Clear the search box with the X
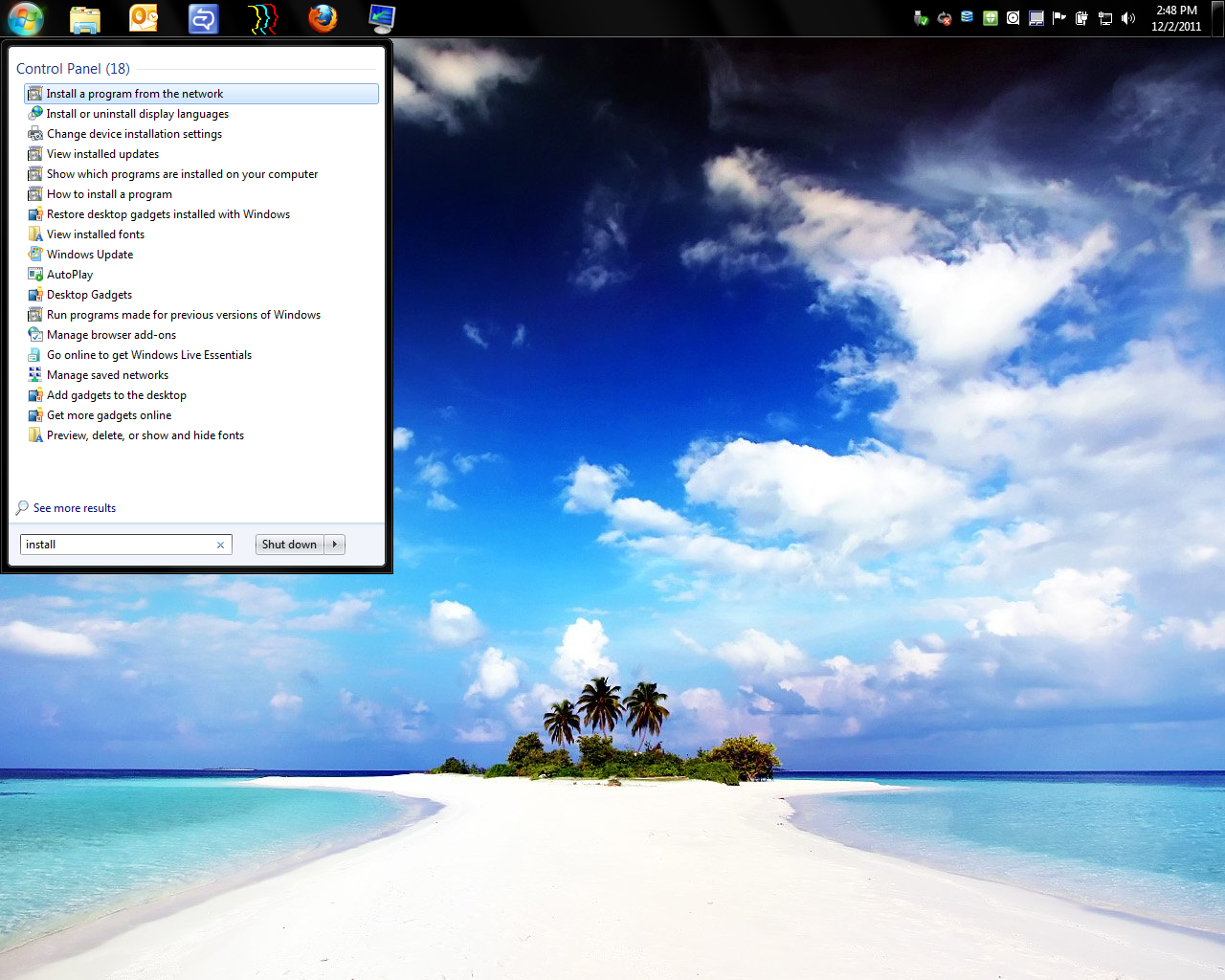 pyautogui.click(x=220, y=546)
